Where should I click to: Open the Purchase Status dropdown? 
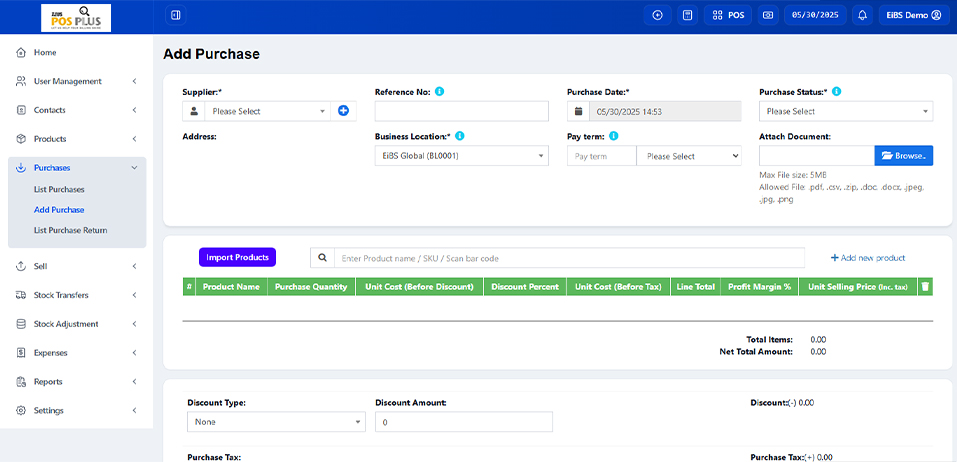click(846, 111)
